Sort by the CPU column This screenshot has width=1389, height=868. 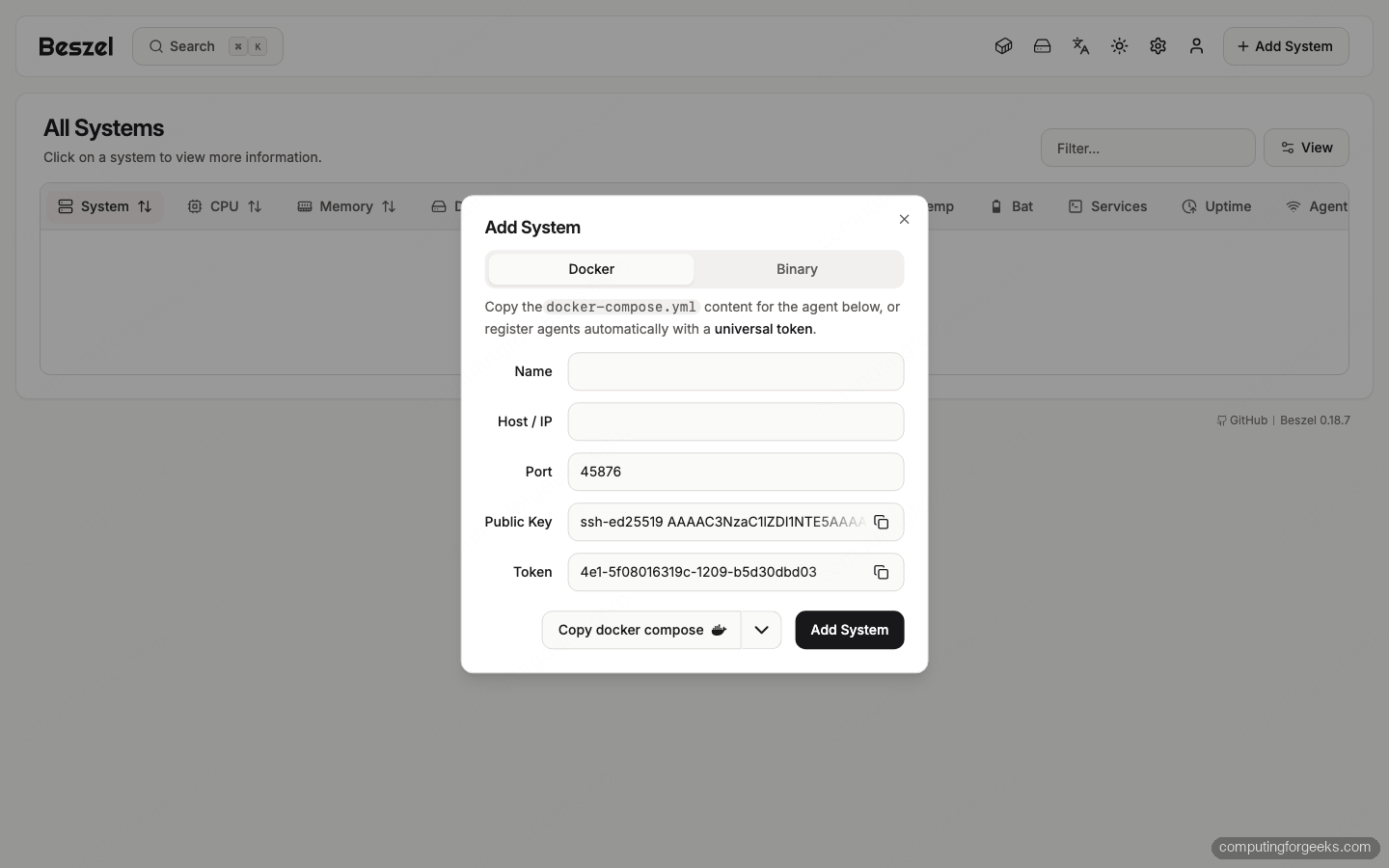coord(225,206)
